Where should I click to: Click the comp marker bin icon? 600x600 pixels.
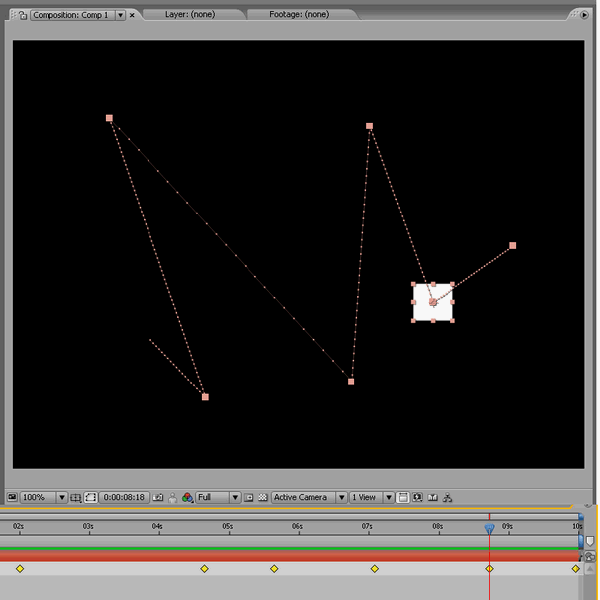tap(590, 541)
